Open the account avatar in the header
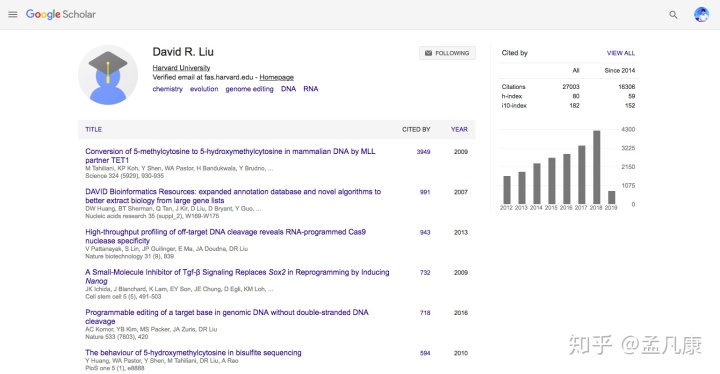The image size is (720, 374). [x=701, y=14]
